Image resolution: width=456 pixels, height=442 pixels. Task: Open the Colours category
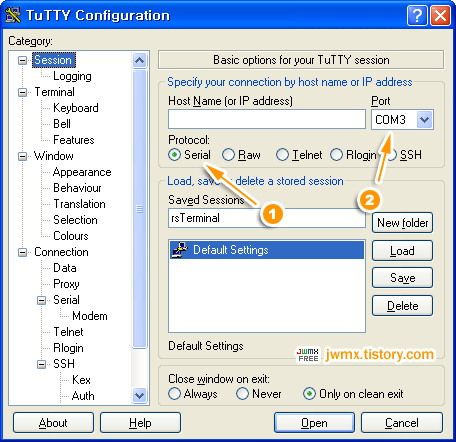71,236
